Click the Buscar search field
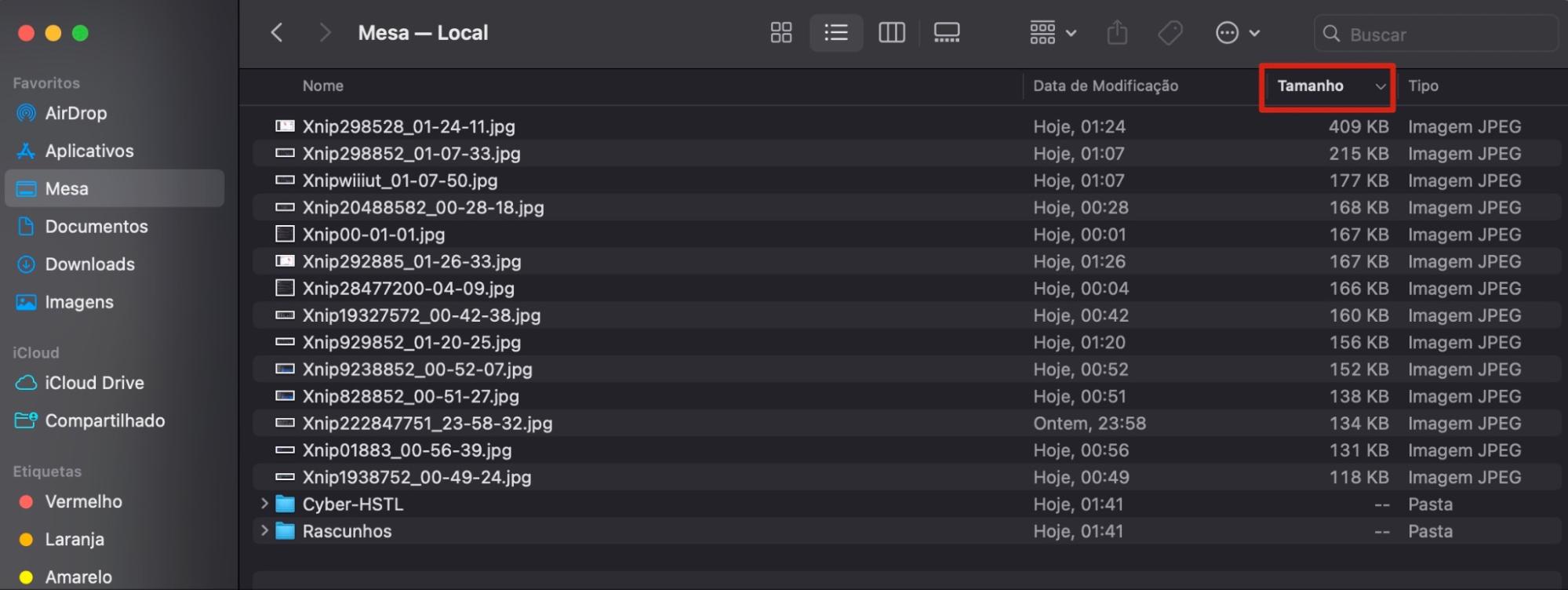Image resolution: width=1568 pixels, height=590 pixels. click(1435, 35)
